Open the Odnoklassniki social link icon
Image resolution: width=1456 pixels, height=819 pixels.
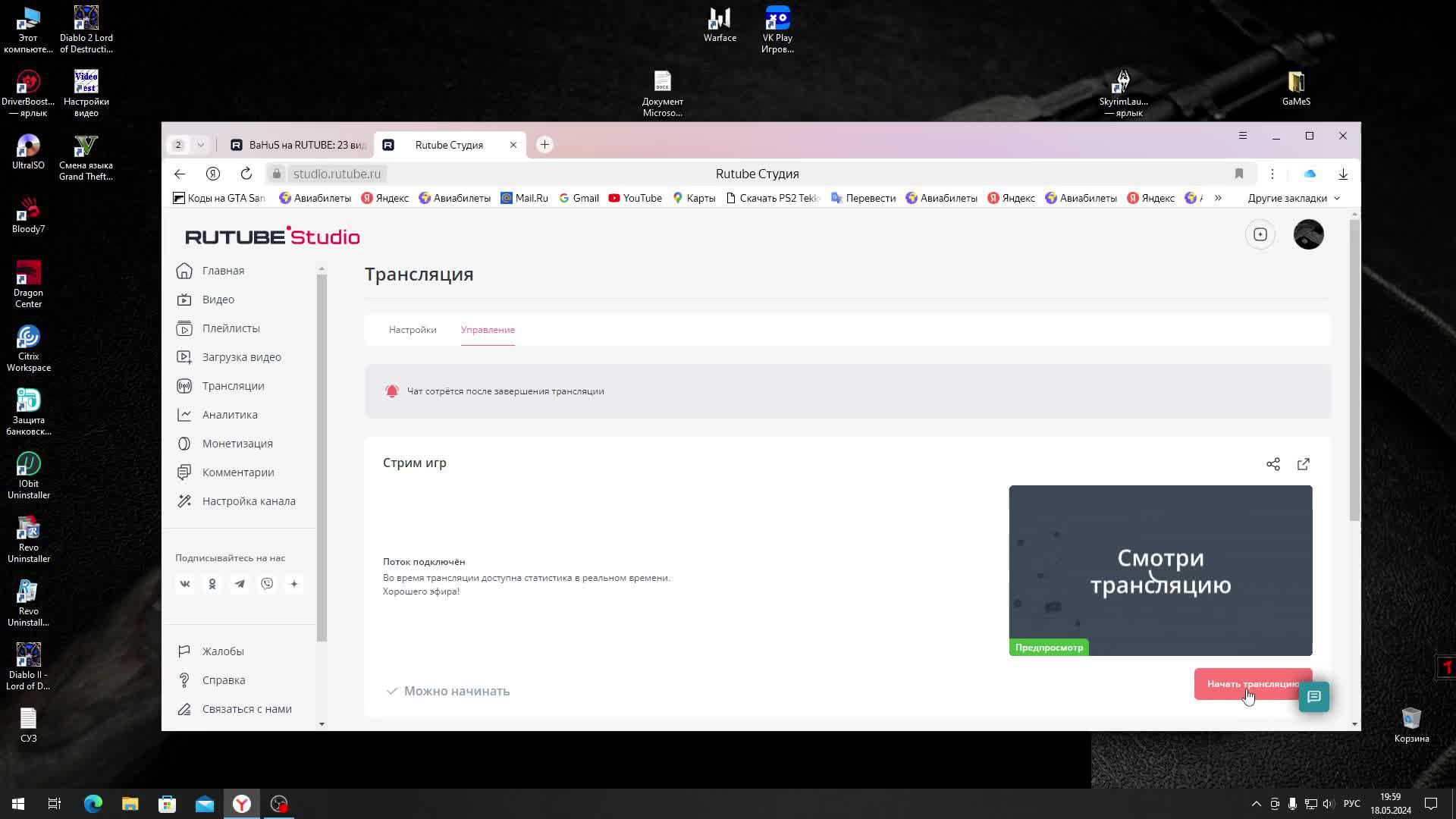tap(212, 584)
